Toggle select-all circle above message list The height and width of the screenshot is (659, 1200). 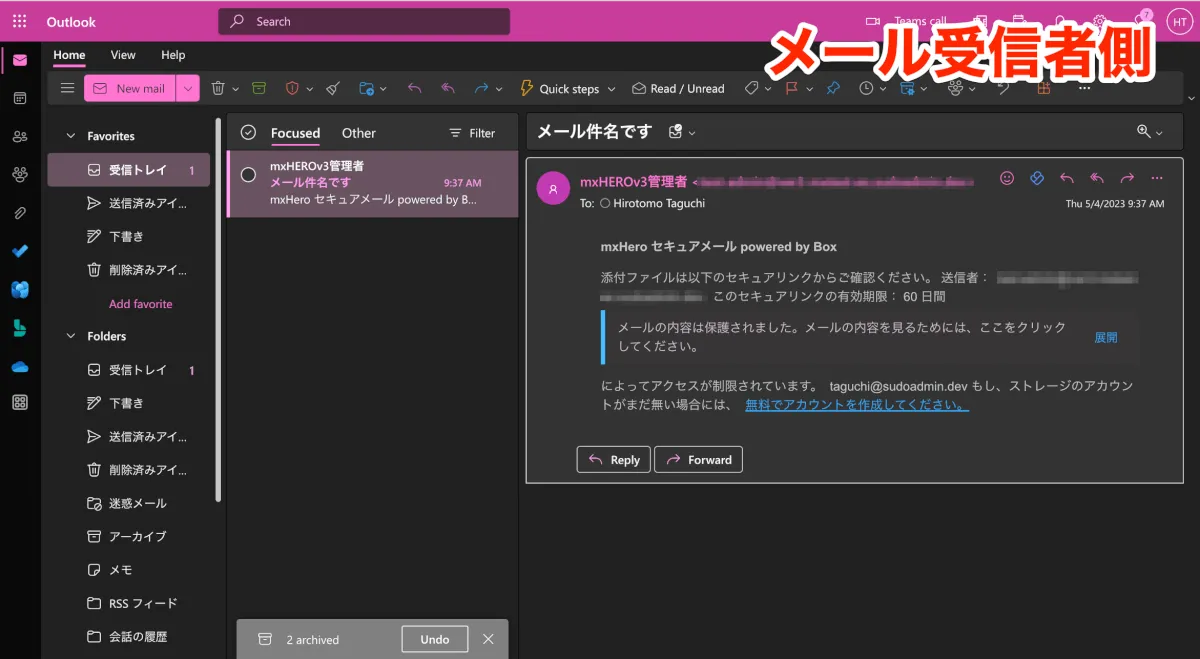(249, 133)
